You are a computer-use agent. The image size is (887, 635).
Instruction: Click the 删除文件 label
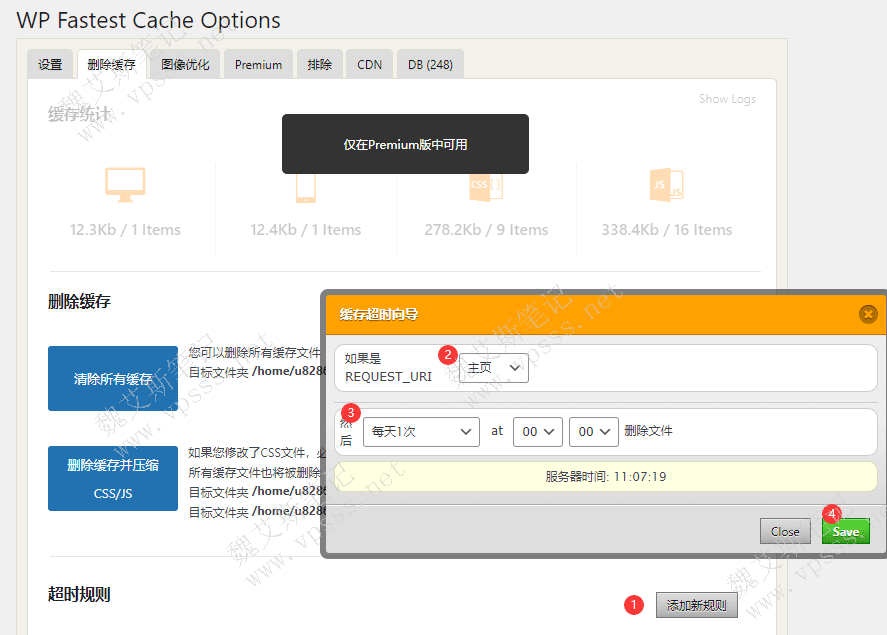[x=648, y=431]
